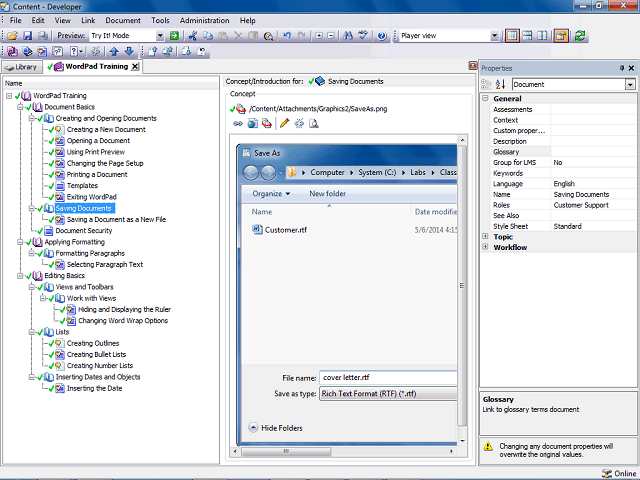
Task: Open the File menu
Action: point(16,20)
